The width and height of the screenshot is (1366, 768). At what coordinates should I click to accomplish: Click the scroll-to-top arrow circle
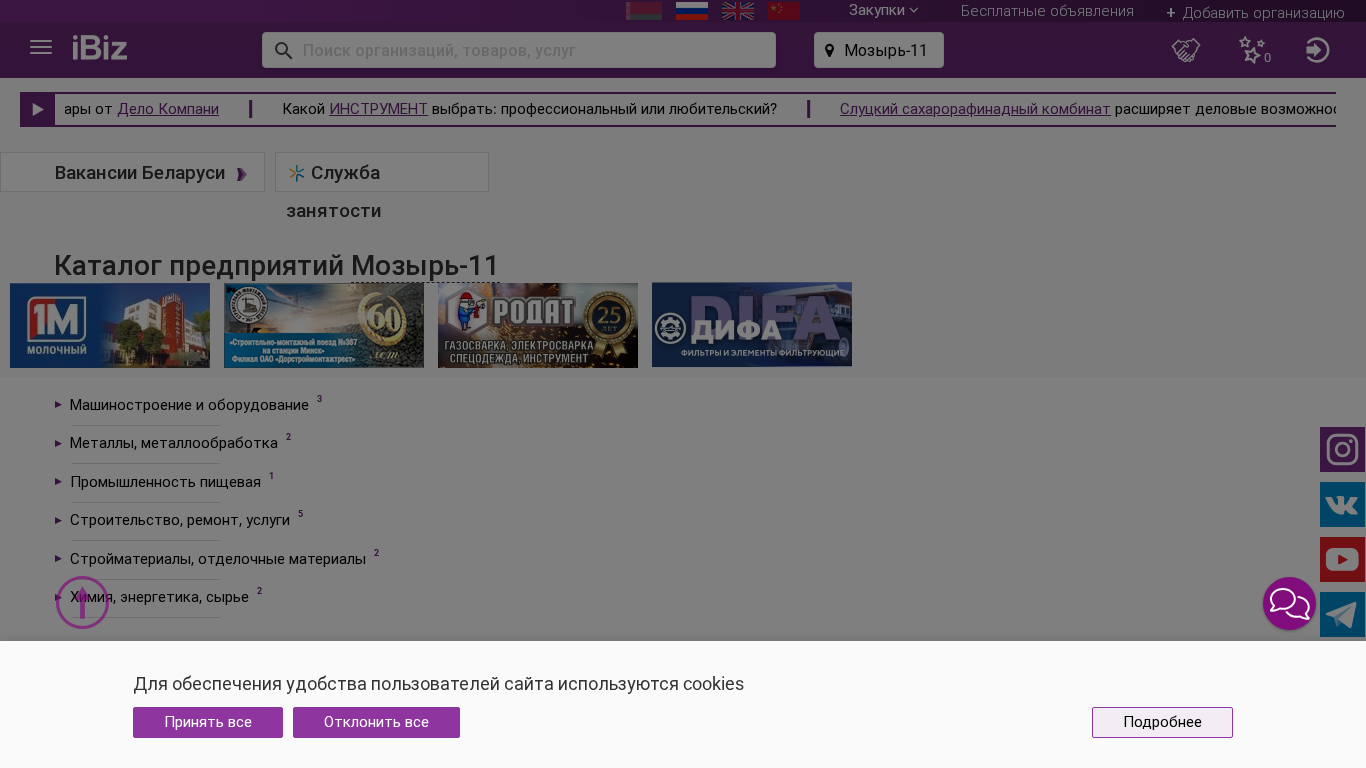click(82, 603)
